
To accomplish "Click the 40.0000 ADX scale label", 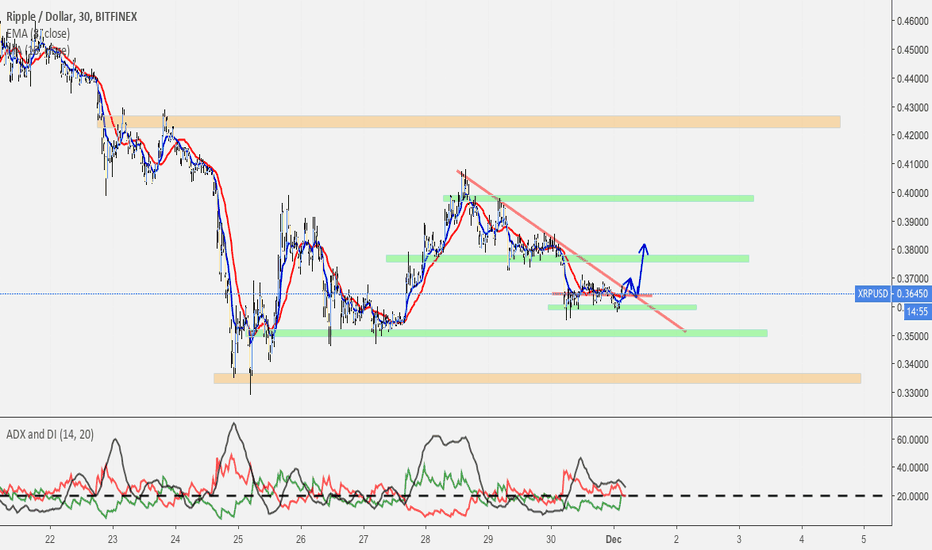I will click(912, 468).
